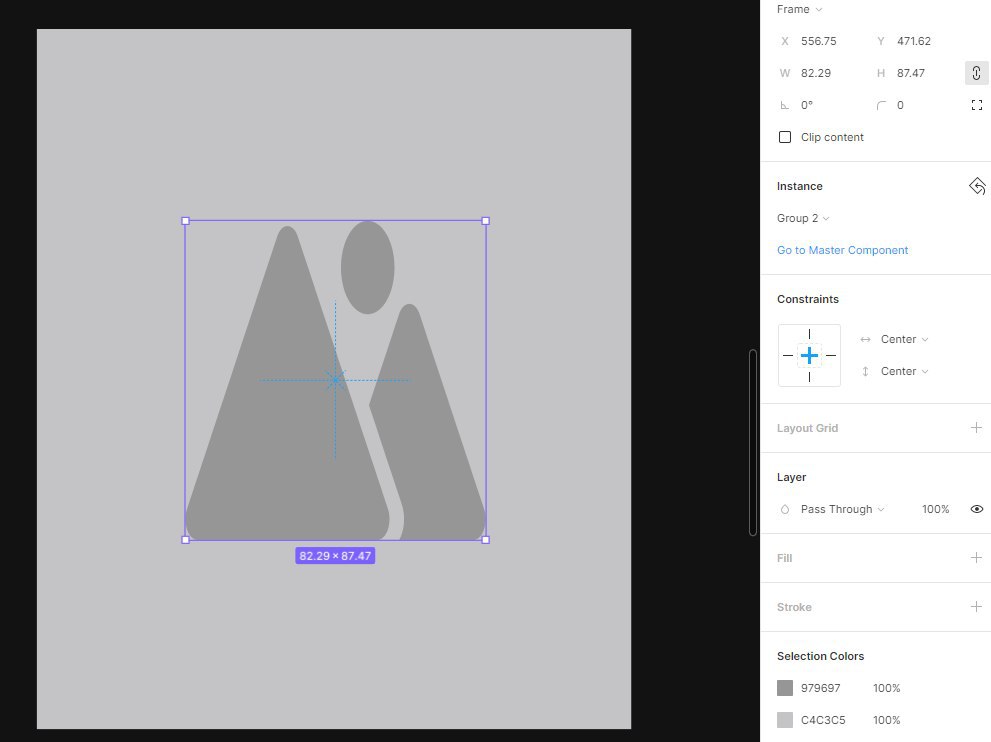Open horizontal constraint Center dropdown
This screenshot has width=991, height=742.
[904, 339]
